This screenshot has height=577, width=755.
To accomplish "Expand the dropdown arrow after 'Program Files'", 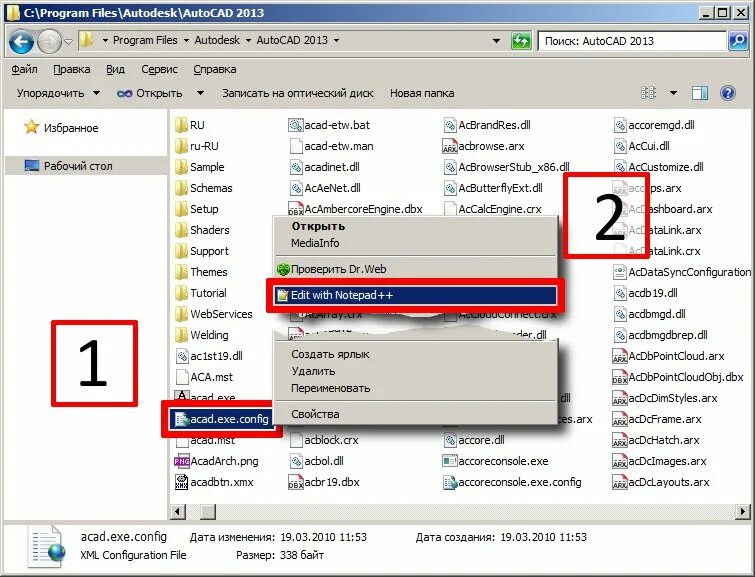I will (186, 40).
